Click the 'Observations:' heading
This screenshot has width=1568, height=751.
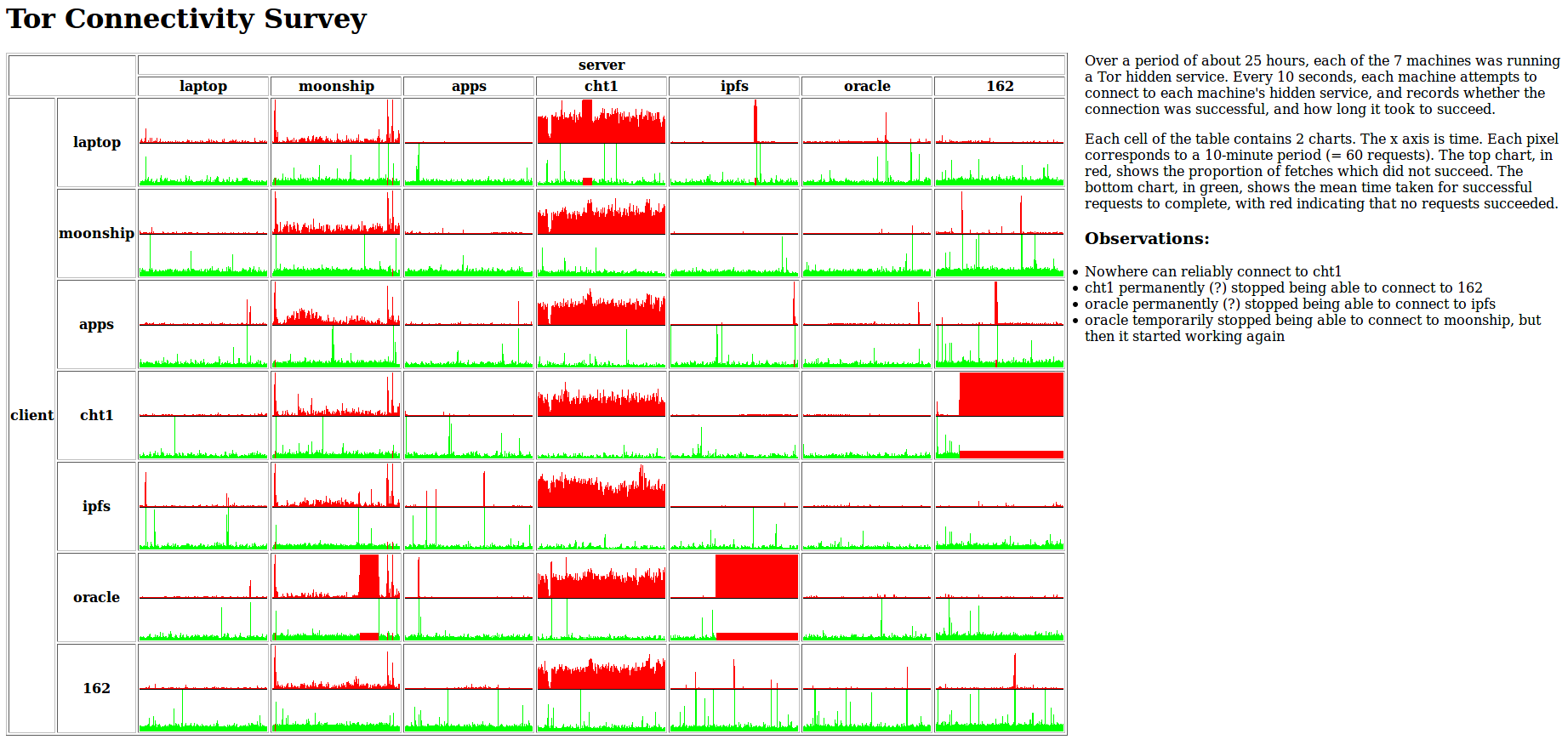[x=1147, y=239]
